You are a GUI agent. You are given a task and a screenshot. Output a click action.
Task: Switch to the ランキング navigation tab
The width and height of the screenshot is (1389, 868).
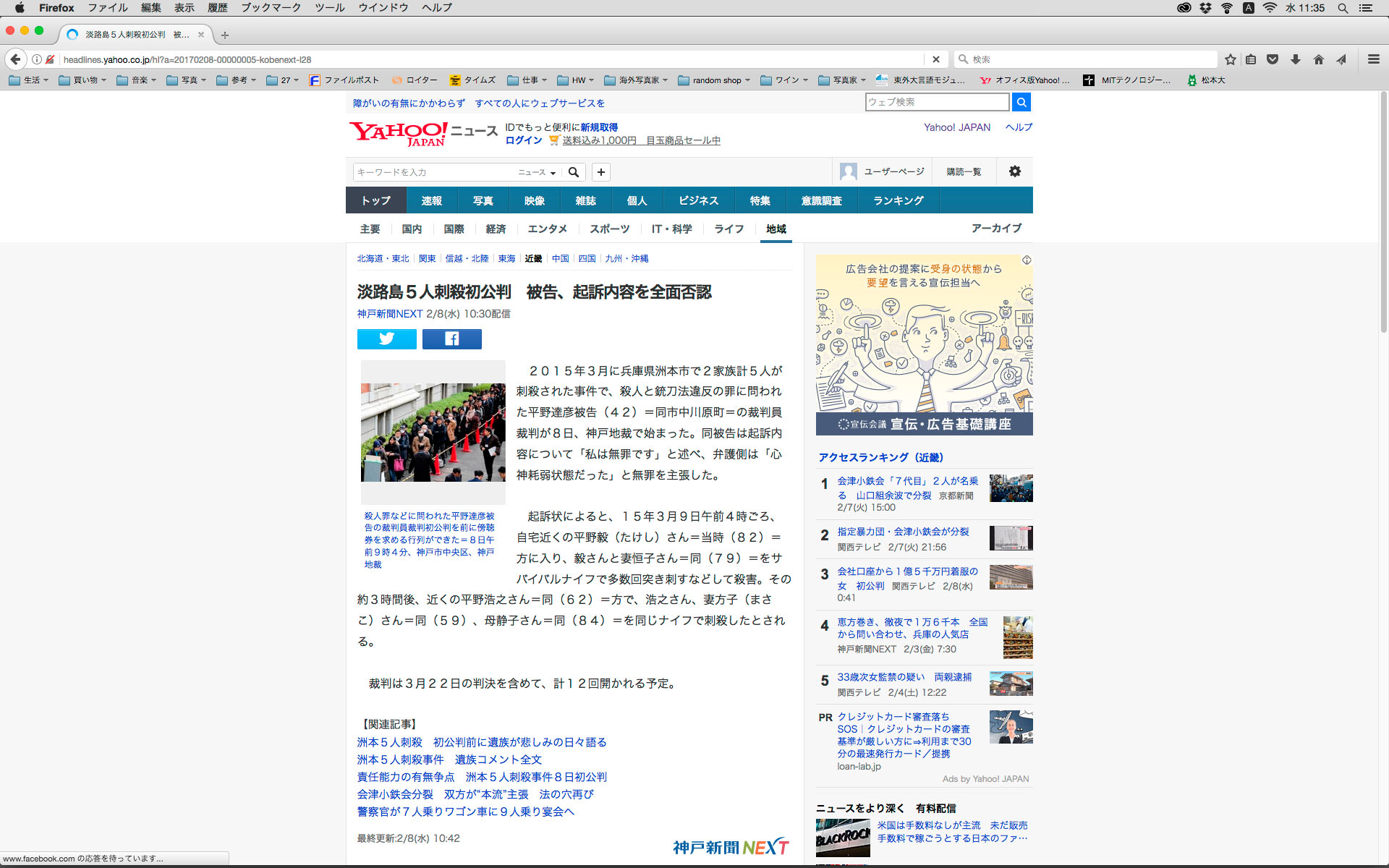[898, 200]
